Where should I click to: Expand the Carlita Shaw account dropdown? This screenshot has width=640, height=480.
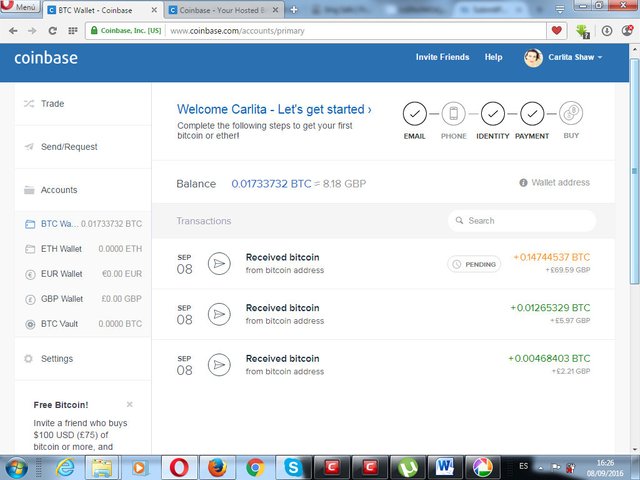[x=575, y=57]
